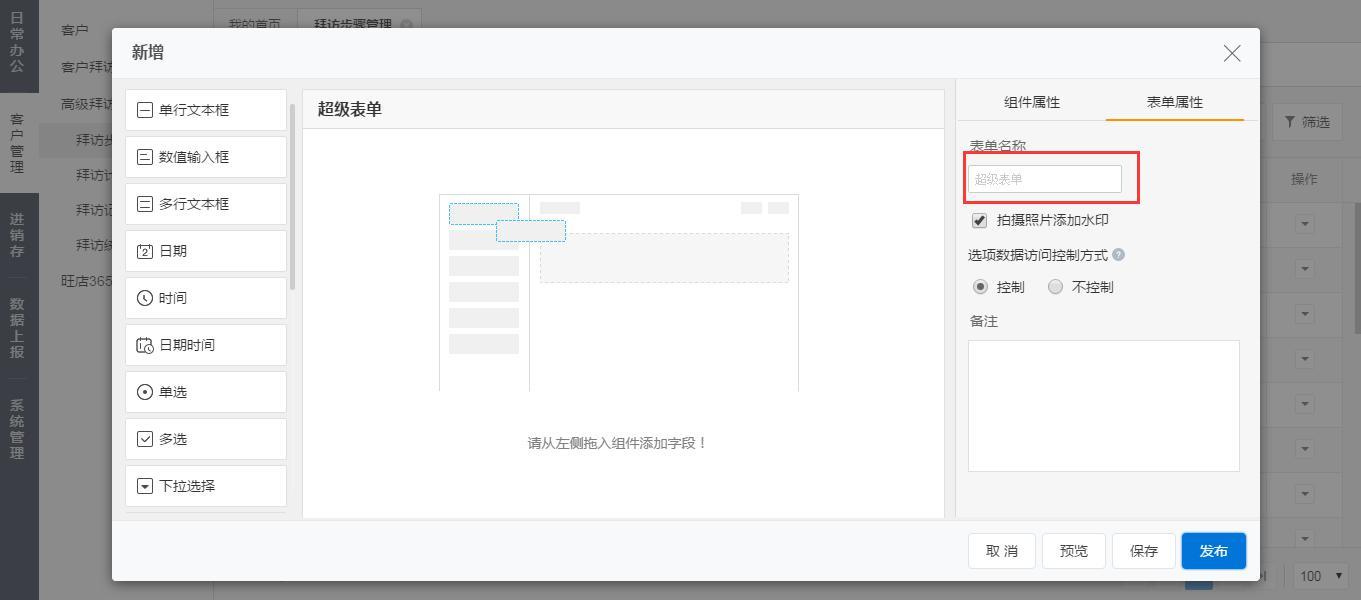
Task: Click the 预览 preview button
Action: [1074, 551]
